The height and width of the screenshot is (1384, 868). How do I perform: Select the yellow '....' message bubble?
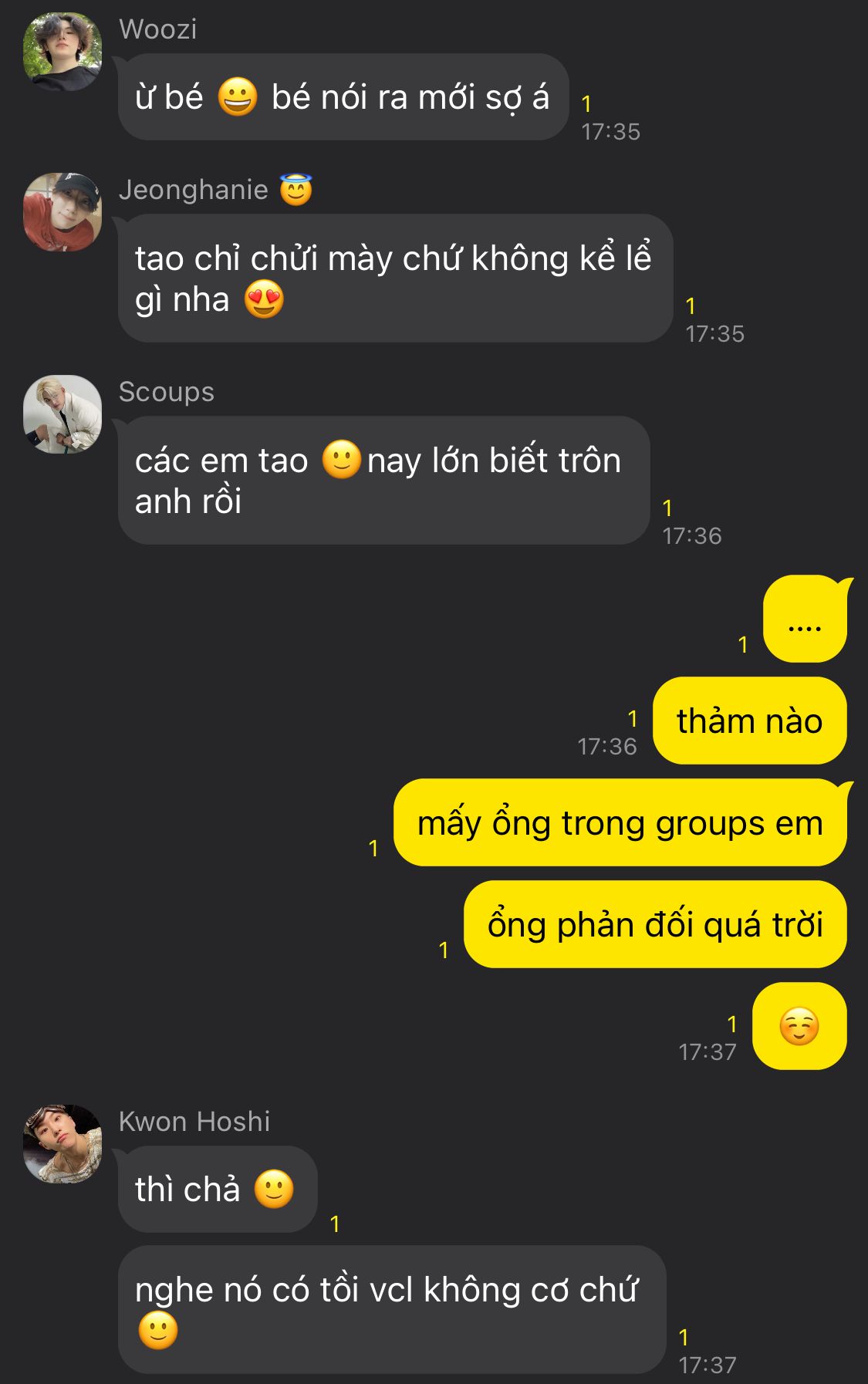tap(806, 619)
